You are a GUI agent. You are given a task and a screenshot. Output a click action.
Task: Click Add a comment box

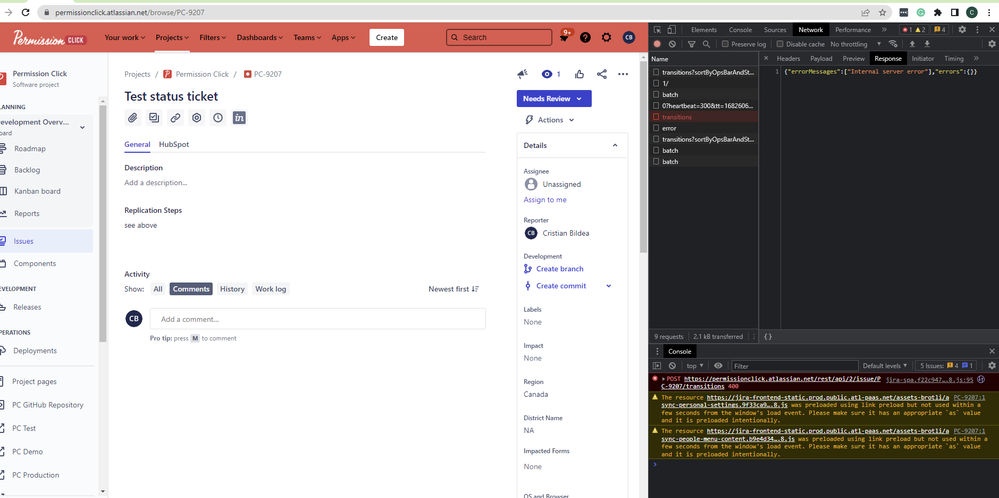318,319
